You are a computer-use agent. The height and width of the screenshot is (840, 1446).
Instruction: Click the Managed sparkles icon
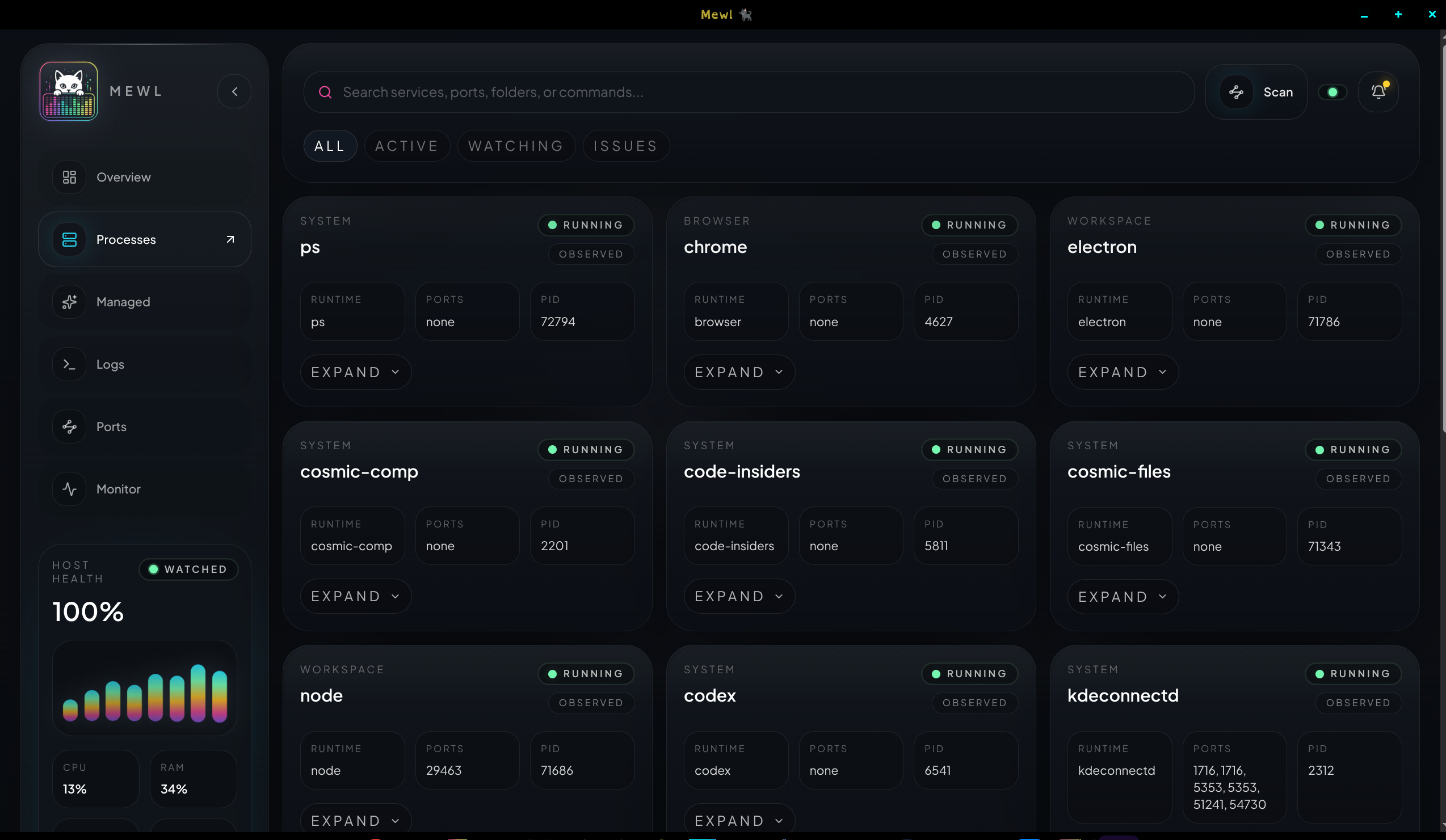[69, 302]
